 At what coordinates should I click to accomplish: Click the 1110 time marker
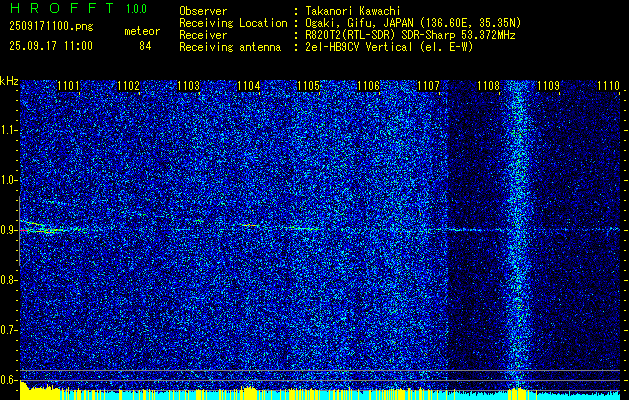coord(608,86)
